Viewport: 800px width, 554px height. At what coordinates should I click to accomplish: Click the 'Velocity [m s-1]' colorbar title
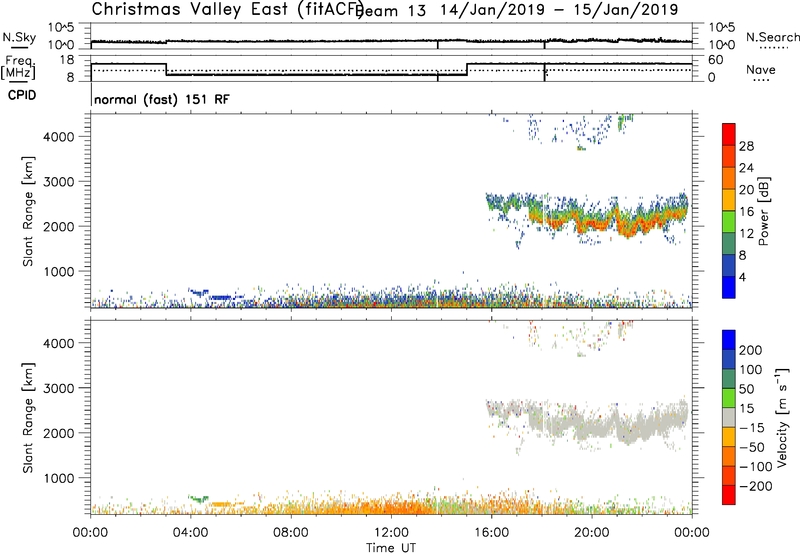[x=781, y=417]
